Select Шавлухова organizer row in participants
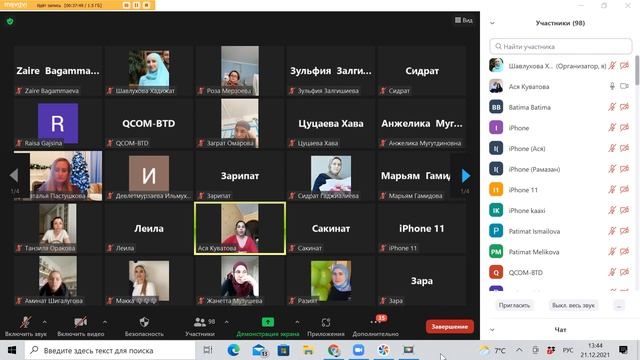This screenshot has height=360, width=640. click(560, 65)
